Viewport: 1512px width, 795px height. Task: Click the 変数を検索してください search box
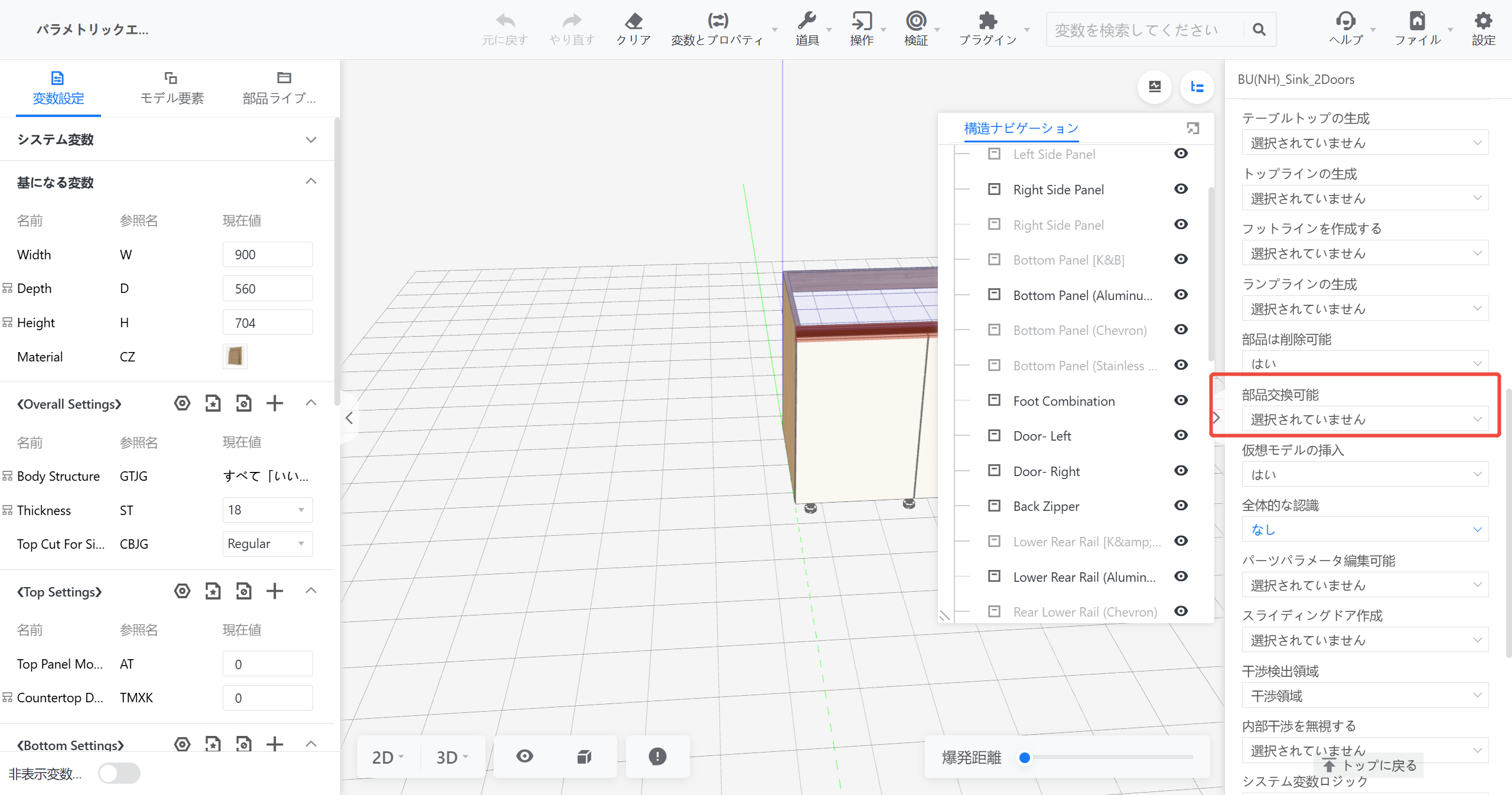[x=1146, y=30]
